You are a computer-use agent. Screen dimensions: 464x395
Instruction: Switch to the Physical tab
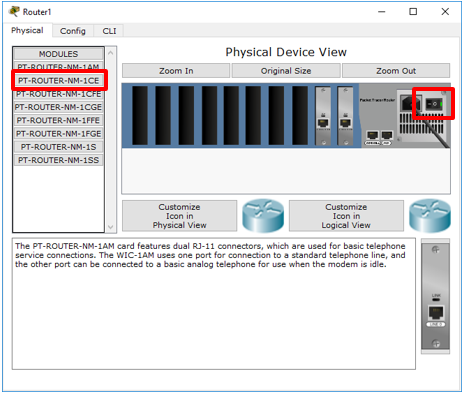click(27, 30)
